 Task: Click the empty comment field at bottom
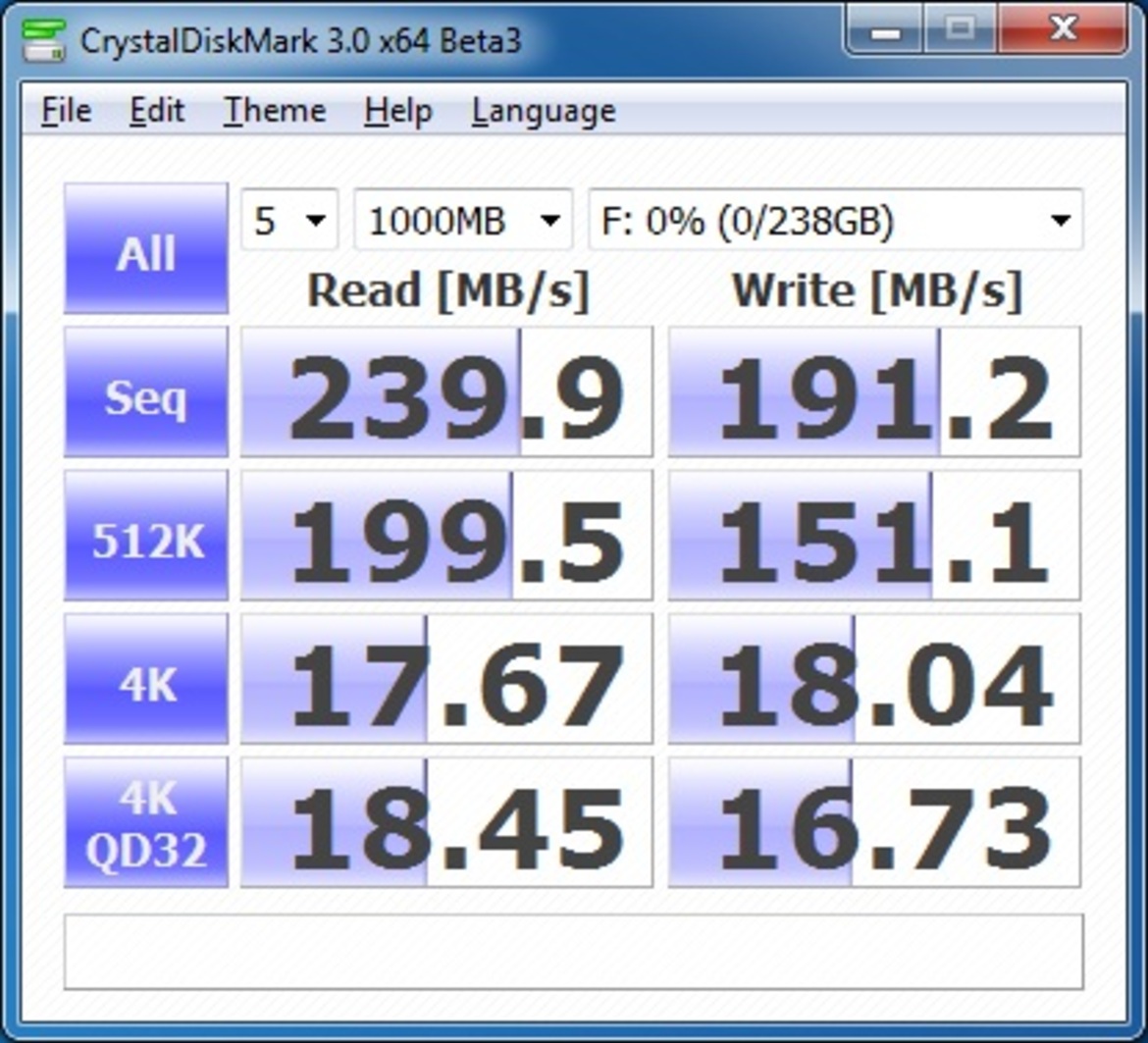click(574, 952)
